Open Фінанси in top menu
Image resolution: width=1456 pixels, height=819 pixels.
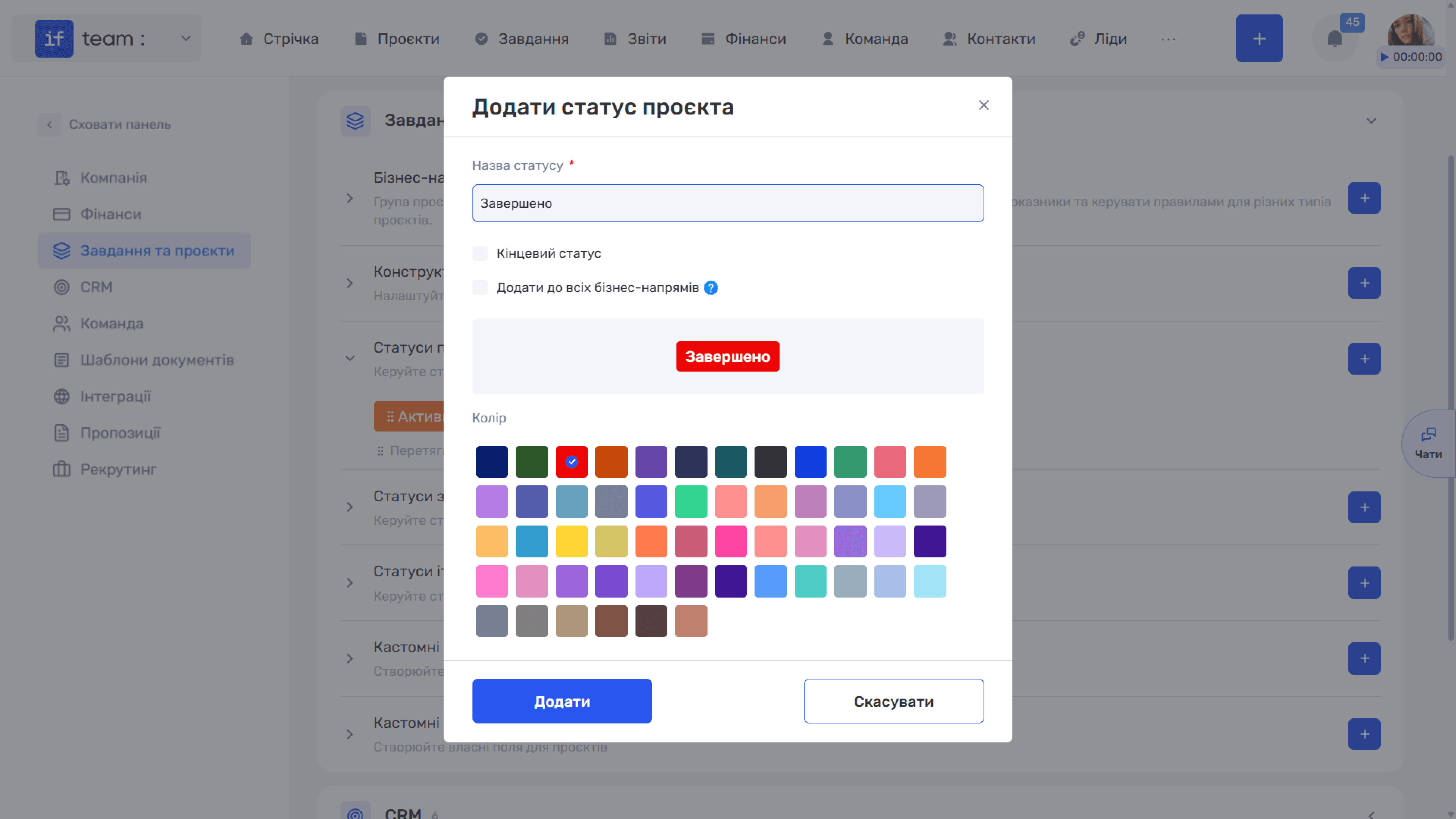[743, 39]
